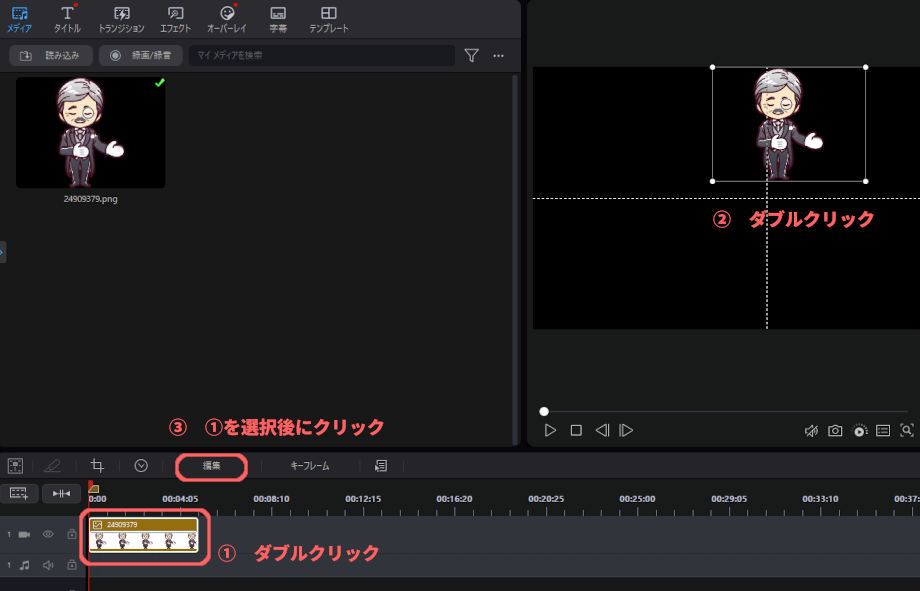Toggle visibility of video track 1

point(47,535)
